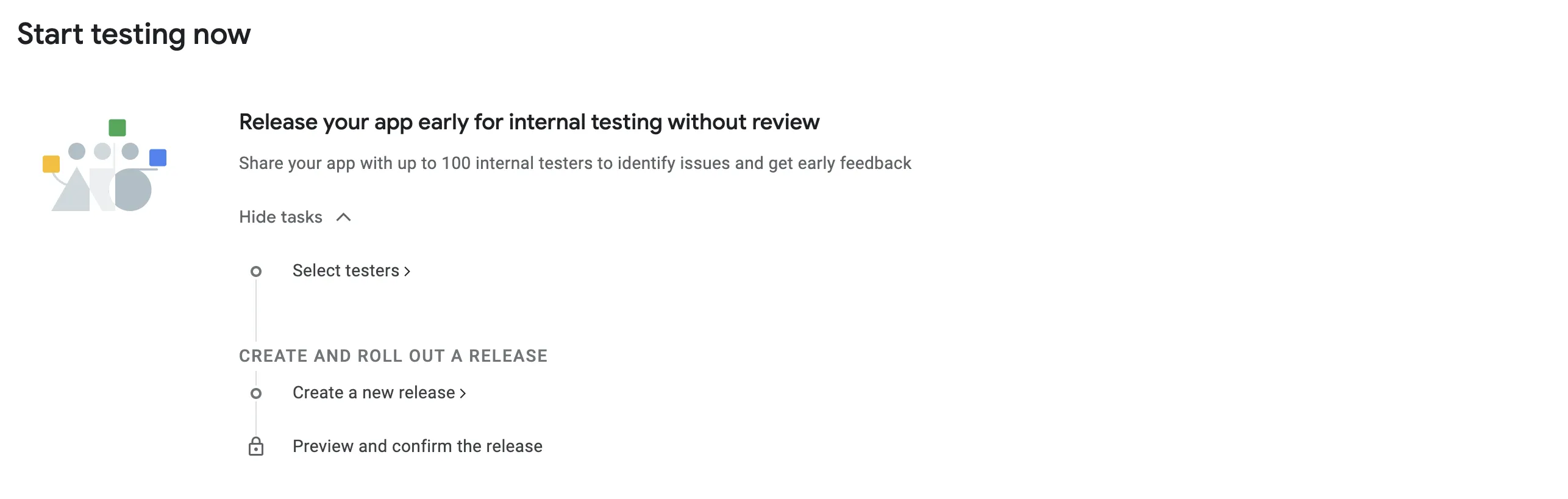Click the CREATE AND ROLL OUT A RELEASE label
The width and height of the screenshot is (1568, 499).
(x=393, y=356)
